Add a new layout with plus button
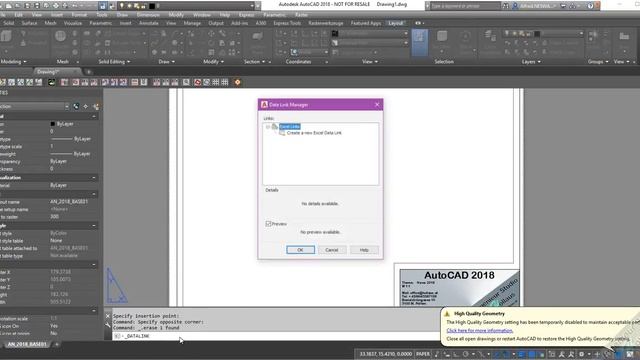 coord(57,344)
